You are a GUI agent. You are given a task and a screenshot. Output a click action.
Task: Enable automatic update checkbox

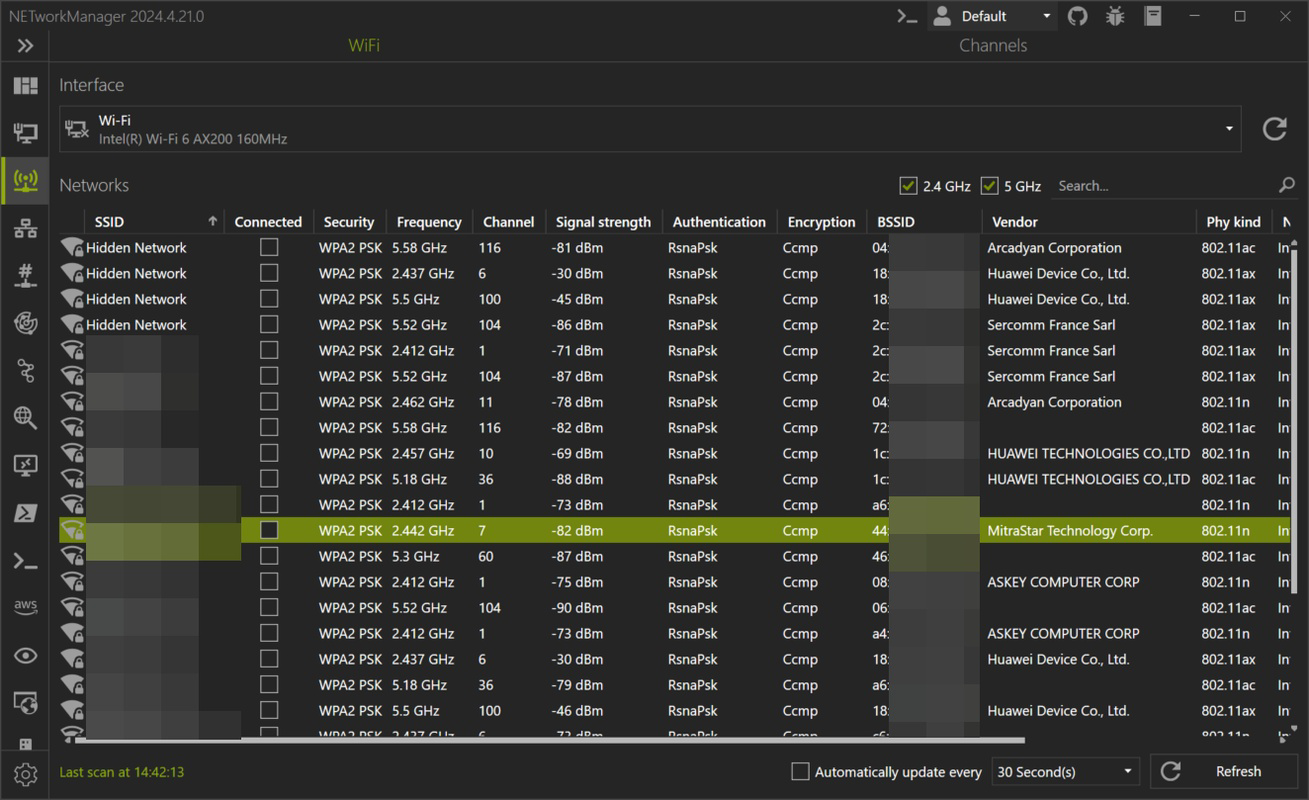pos(800,771)
